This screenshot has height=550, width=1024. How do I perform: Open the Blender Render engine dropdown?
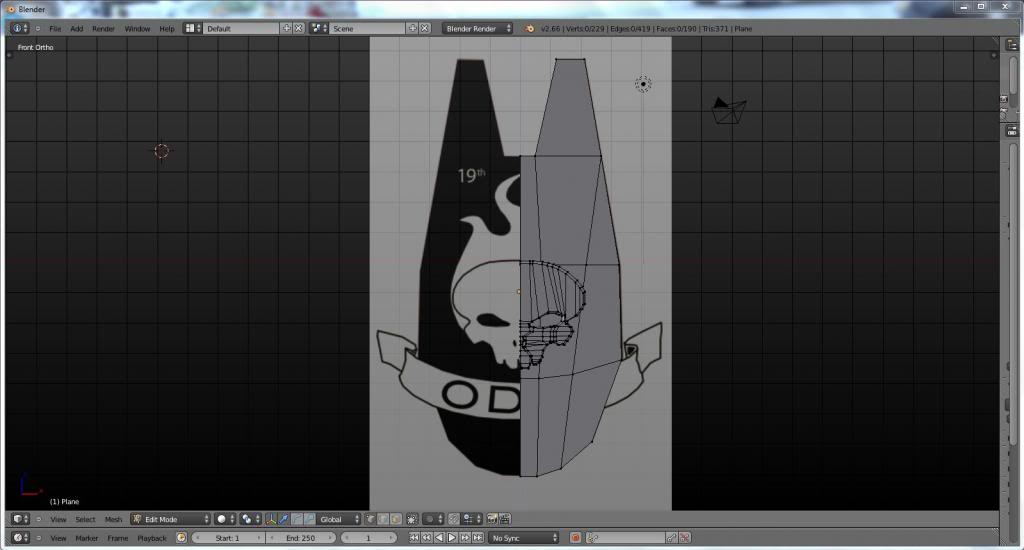point(477,29)
